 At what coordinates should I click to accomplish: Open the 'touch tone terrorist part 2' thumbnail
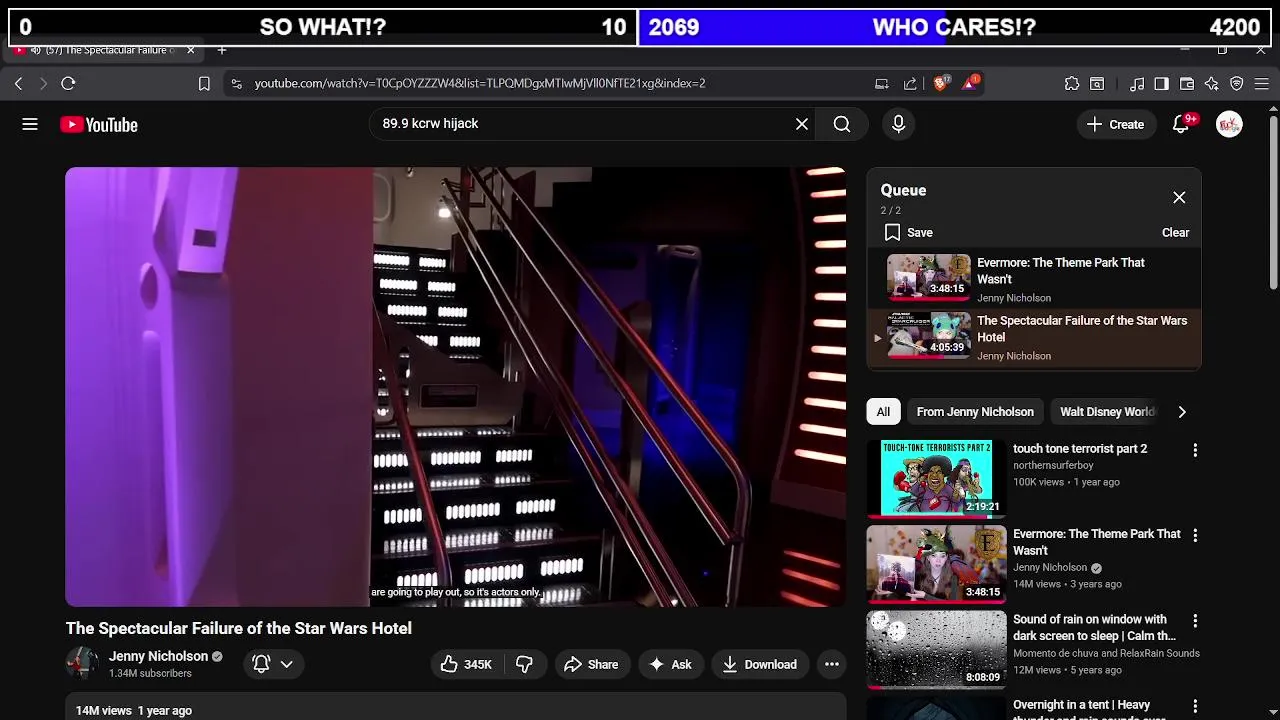click(x=936, y=479)
